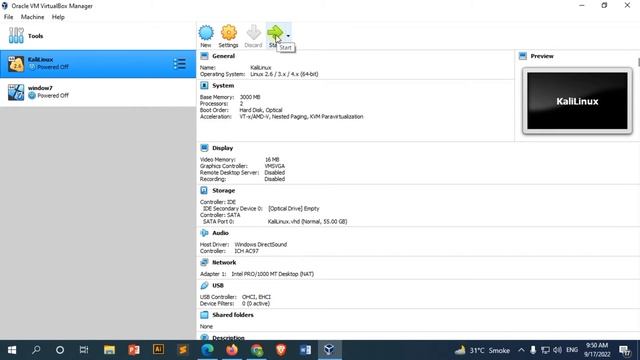Screen dimensions: 640x360
Task: Open the notification center icon
Action: [x=625, y=350]
